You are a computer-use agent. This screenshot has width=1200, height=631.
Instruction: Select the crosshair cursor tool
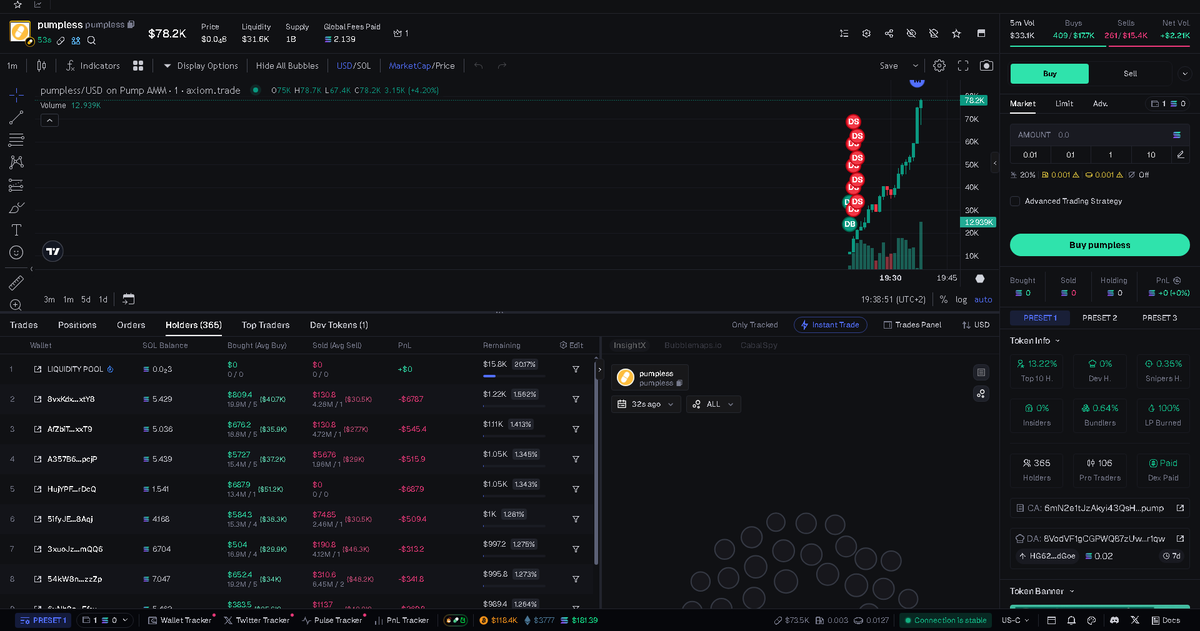pos(16,94)
